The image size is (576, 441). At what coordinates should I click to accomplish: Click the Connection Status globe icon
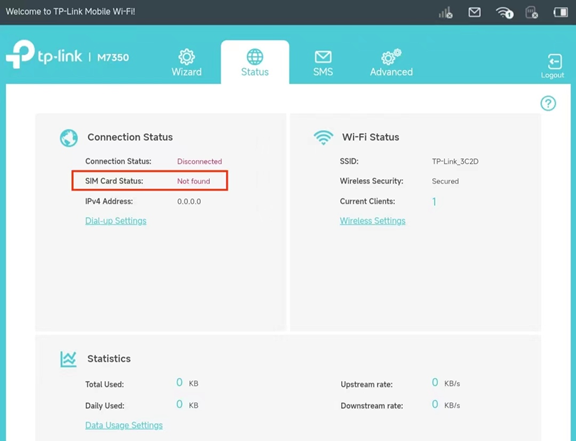(x=69, y=138)
